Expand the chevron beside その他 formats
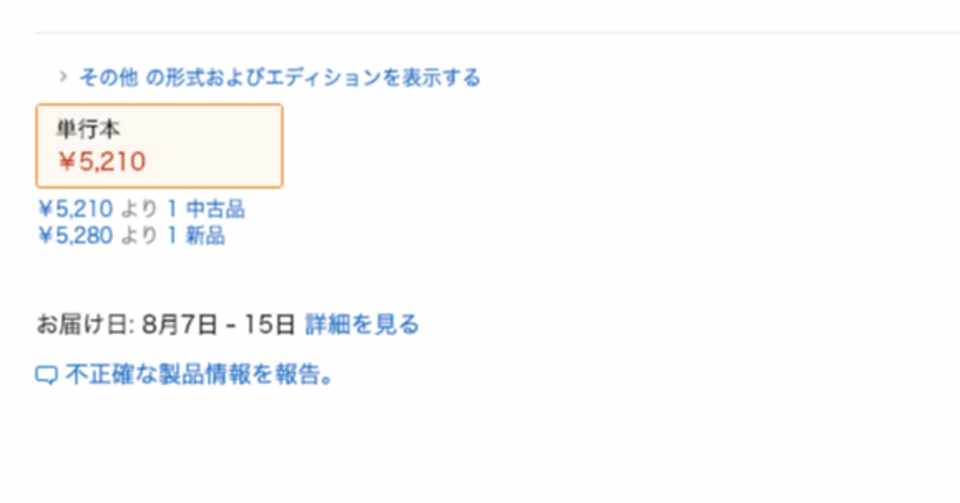 point(62,76)
